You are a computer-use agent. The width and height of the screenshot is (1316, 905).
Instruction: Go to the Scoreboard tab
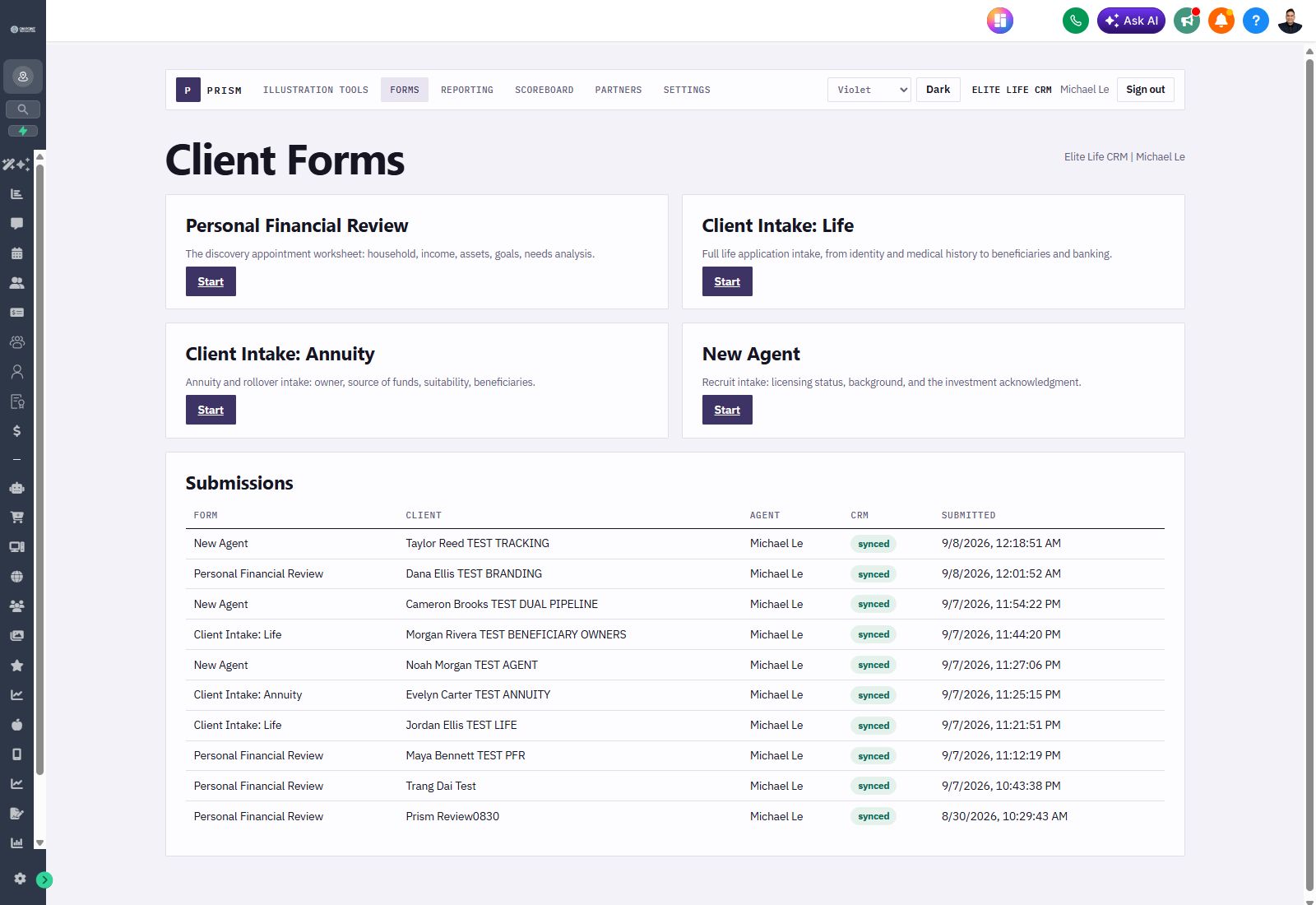click(544, 90)
